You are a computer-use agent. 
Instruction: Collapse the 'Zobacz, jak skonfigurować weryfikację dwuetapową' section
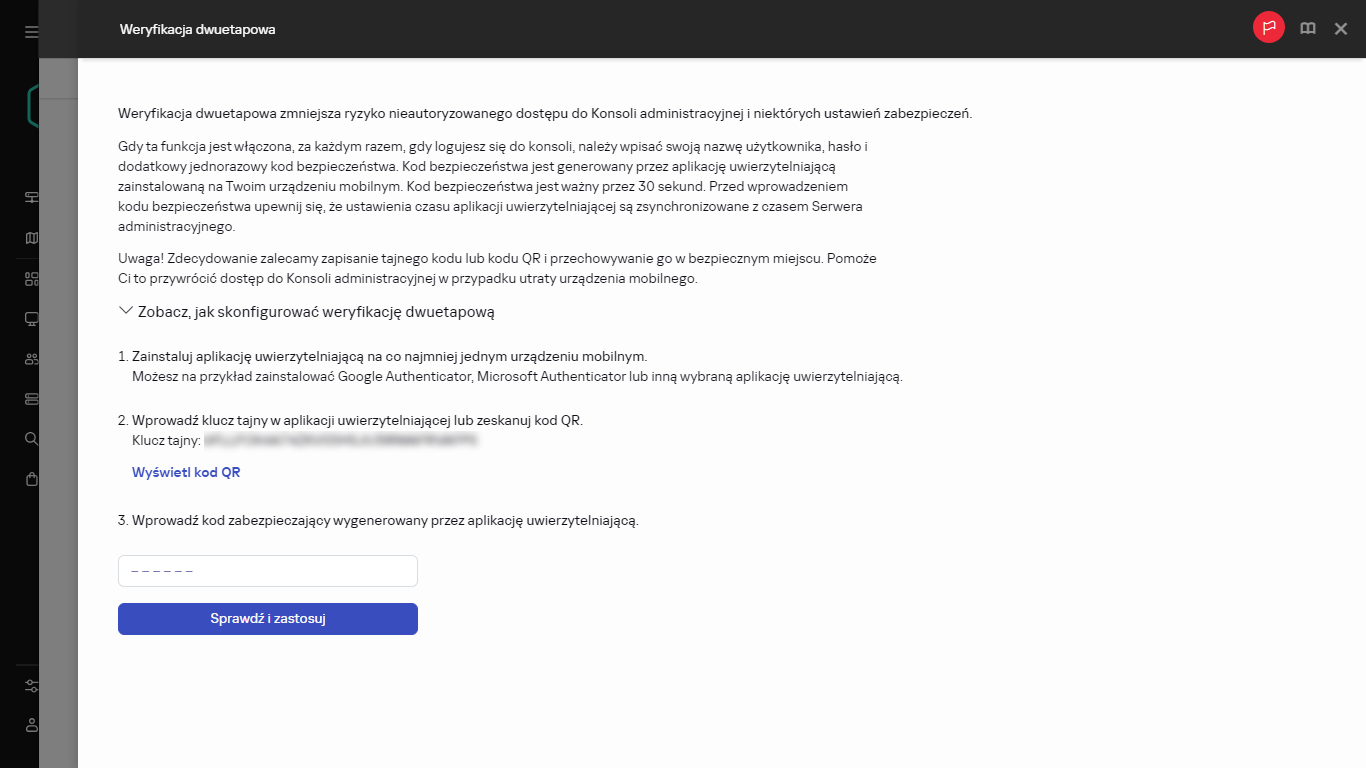(x=306, y=312)
